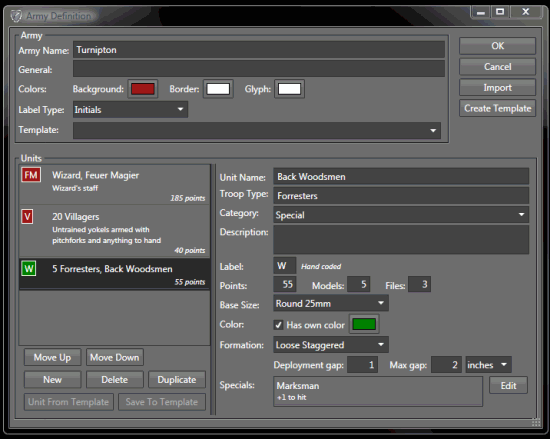Open the Base Size dropdown Round 25mm

pyautogui.click(x=331, y=303)
